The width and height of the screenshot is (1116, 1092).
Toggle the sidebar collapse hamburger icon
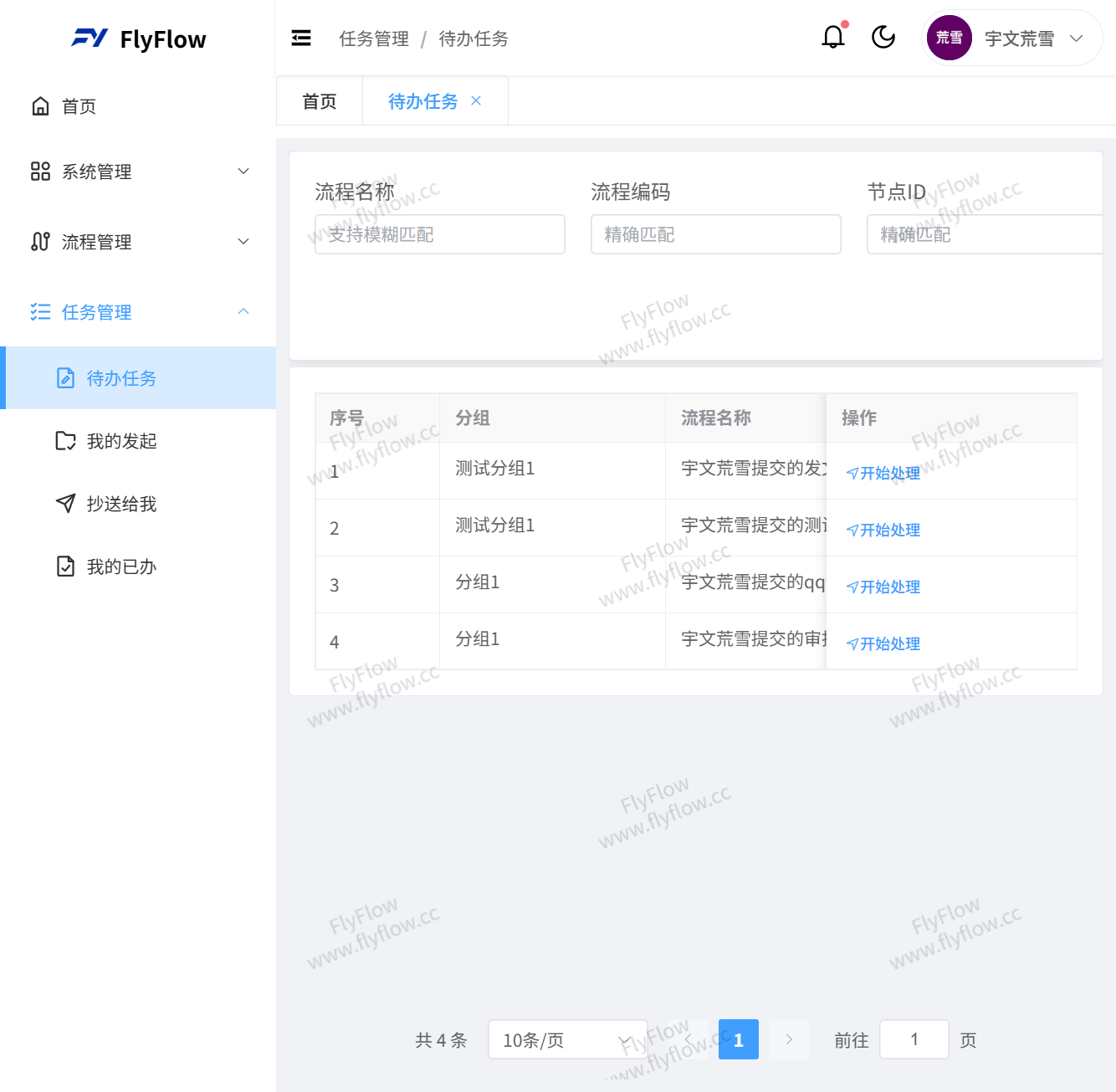point(301,38)
